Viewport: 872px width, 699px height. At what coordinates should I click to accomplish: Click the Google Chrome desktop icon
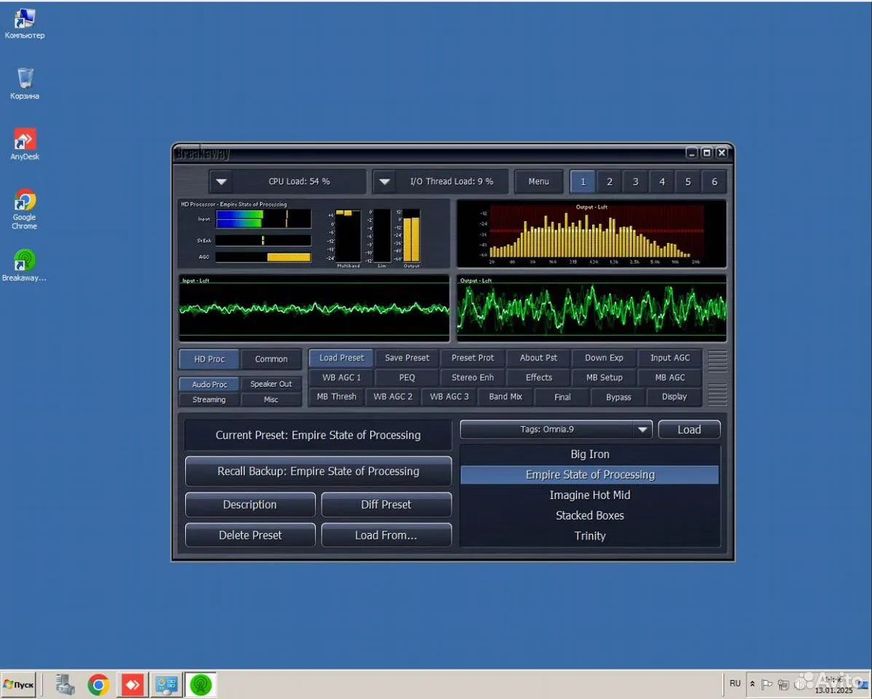tap(24, 203)
